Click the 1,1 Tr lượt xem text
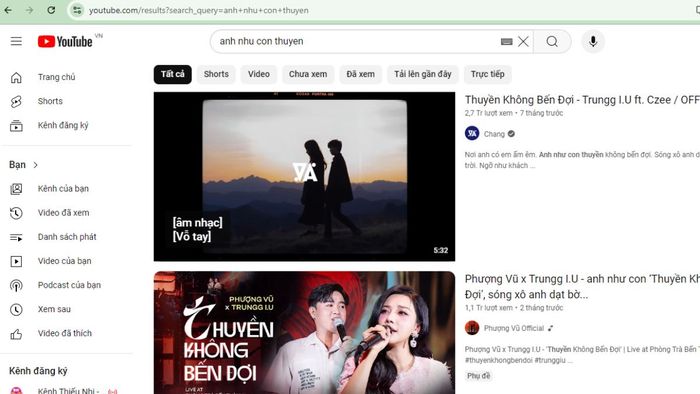This screenshot has height=394, width=700. [x=488, y=308]
